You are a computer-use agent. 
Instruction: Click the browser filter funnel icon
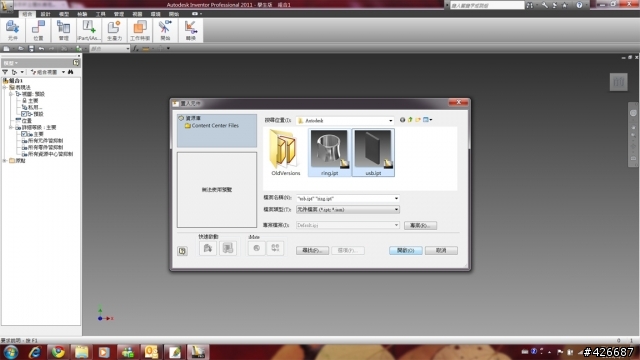[5, 72]
